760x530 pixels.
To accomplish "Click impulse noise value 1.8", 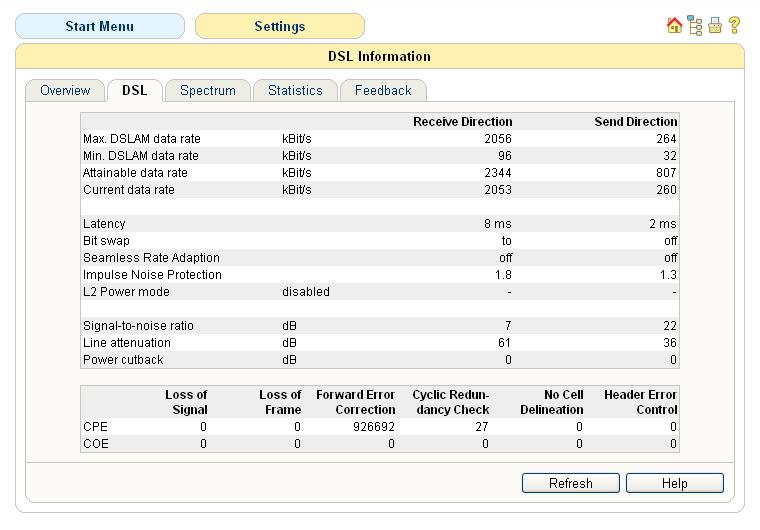I will [x=503, y=274].
